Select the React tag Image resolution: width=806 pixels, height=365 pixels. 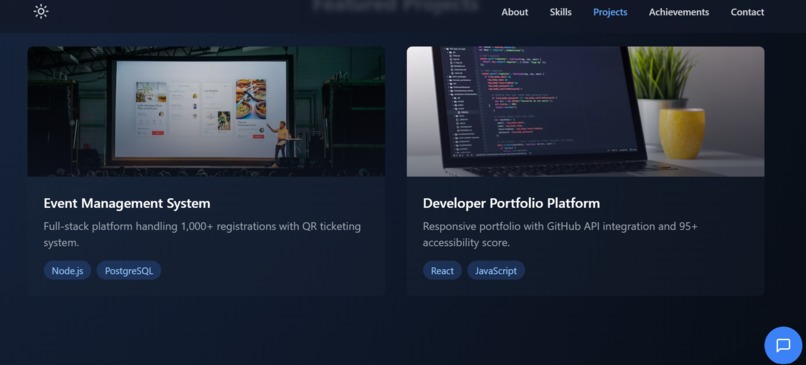point(442,270)
